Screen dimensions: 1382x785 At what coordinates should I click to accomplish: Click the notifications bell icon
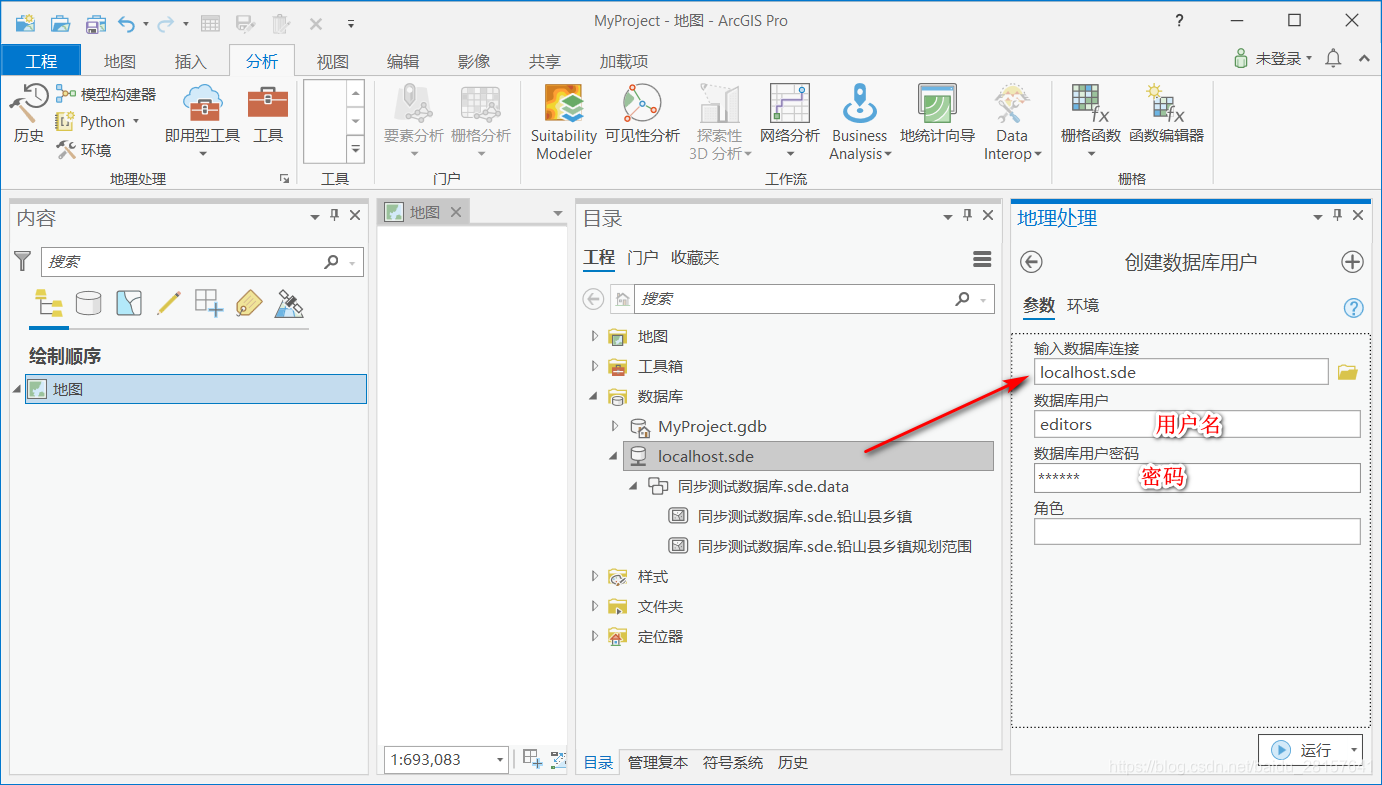[1333, 59]
